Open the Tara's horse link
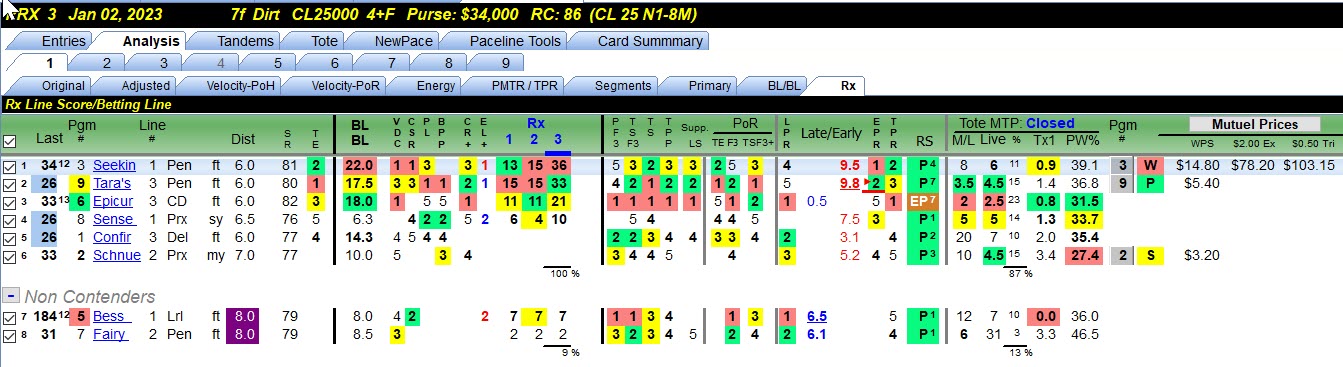Image resolution: width=1343 pixels, height=367 pixels. 112,184
